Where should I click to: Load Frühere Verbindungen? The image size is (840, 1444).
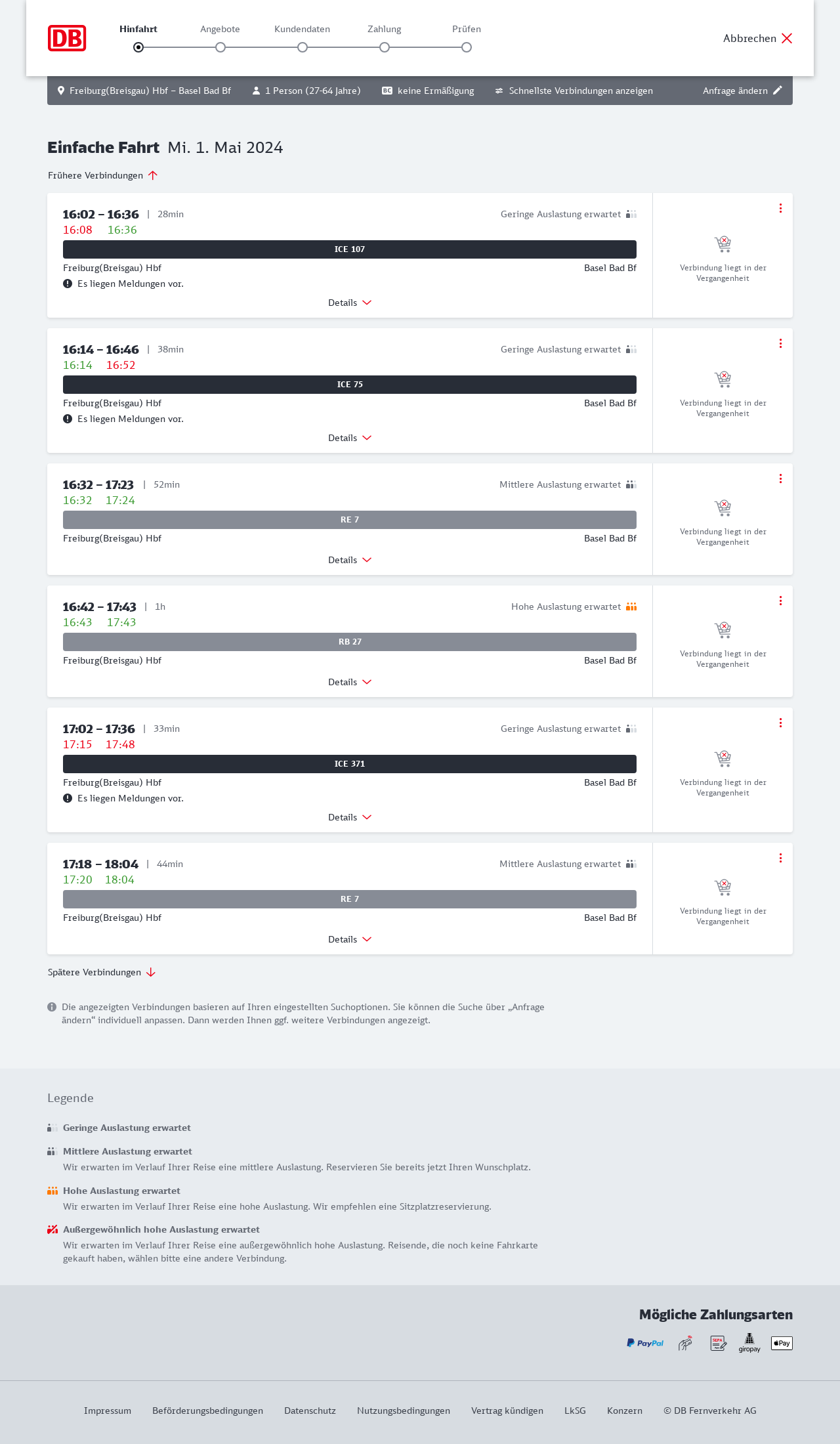pyautogui.click(x=103, y=175)
